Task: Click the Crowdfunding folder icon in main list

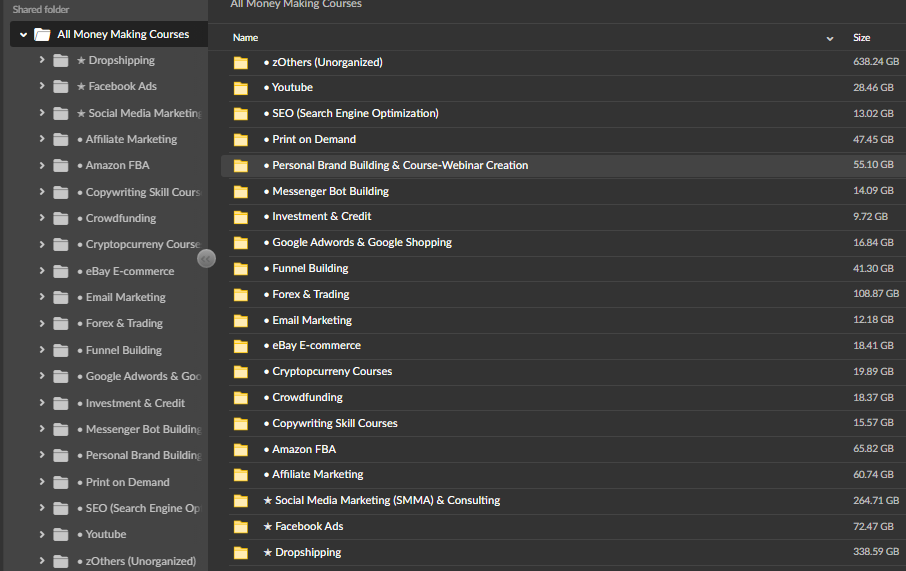Action: 241,398
